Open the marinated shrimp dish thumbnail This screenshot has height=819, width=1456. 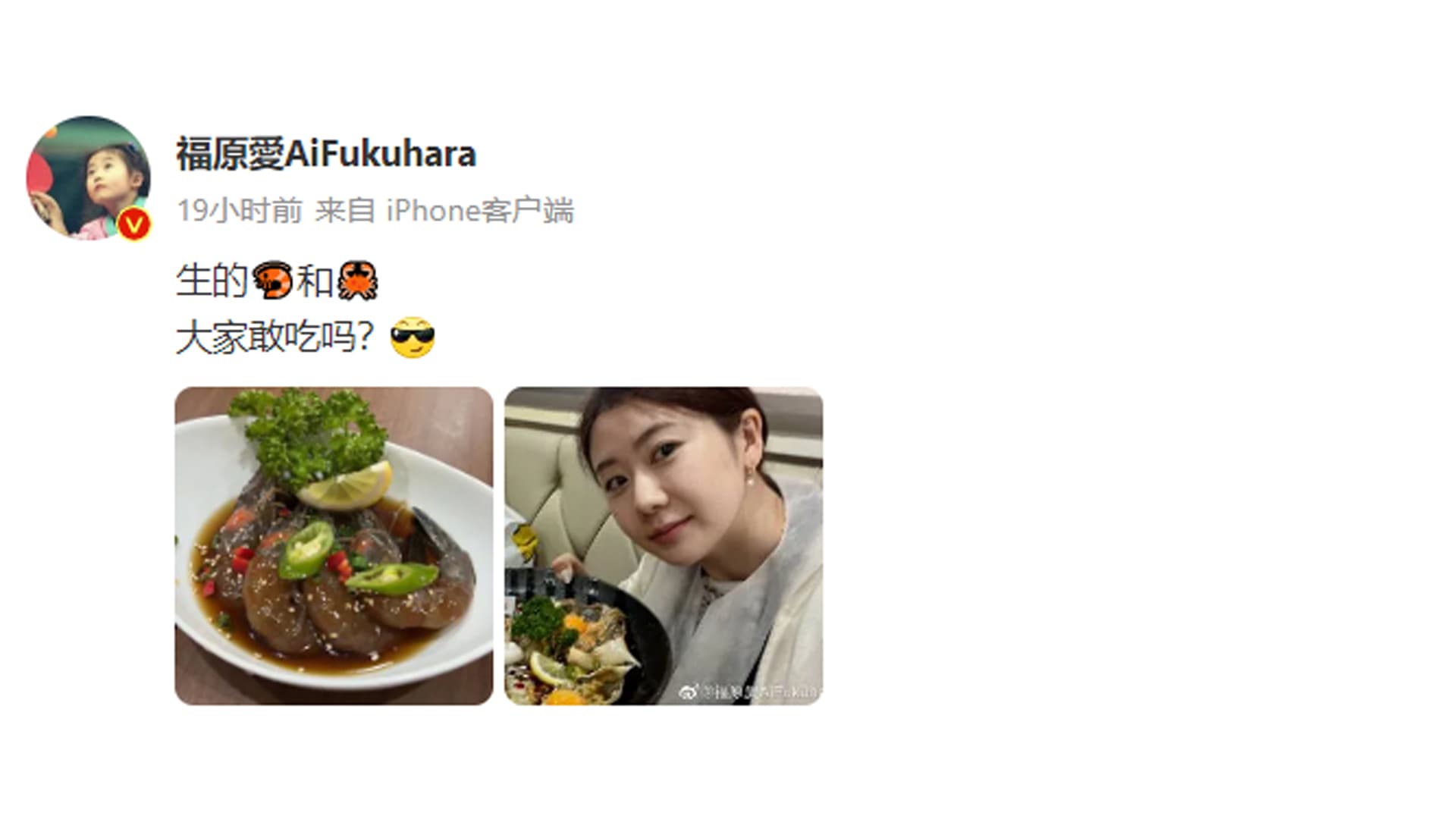334,546
